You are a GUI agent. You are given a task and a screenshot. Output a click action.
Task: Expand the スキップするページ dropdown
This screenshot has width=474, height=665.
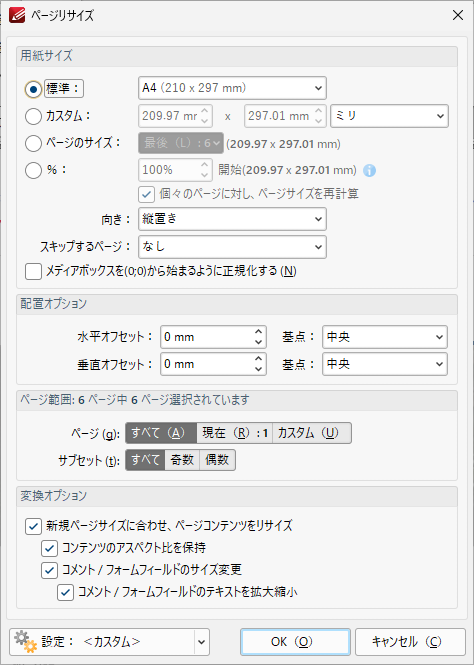pyautogui.click(x=232, y=247)
